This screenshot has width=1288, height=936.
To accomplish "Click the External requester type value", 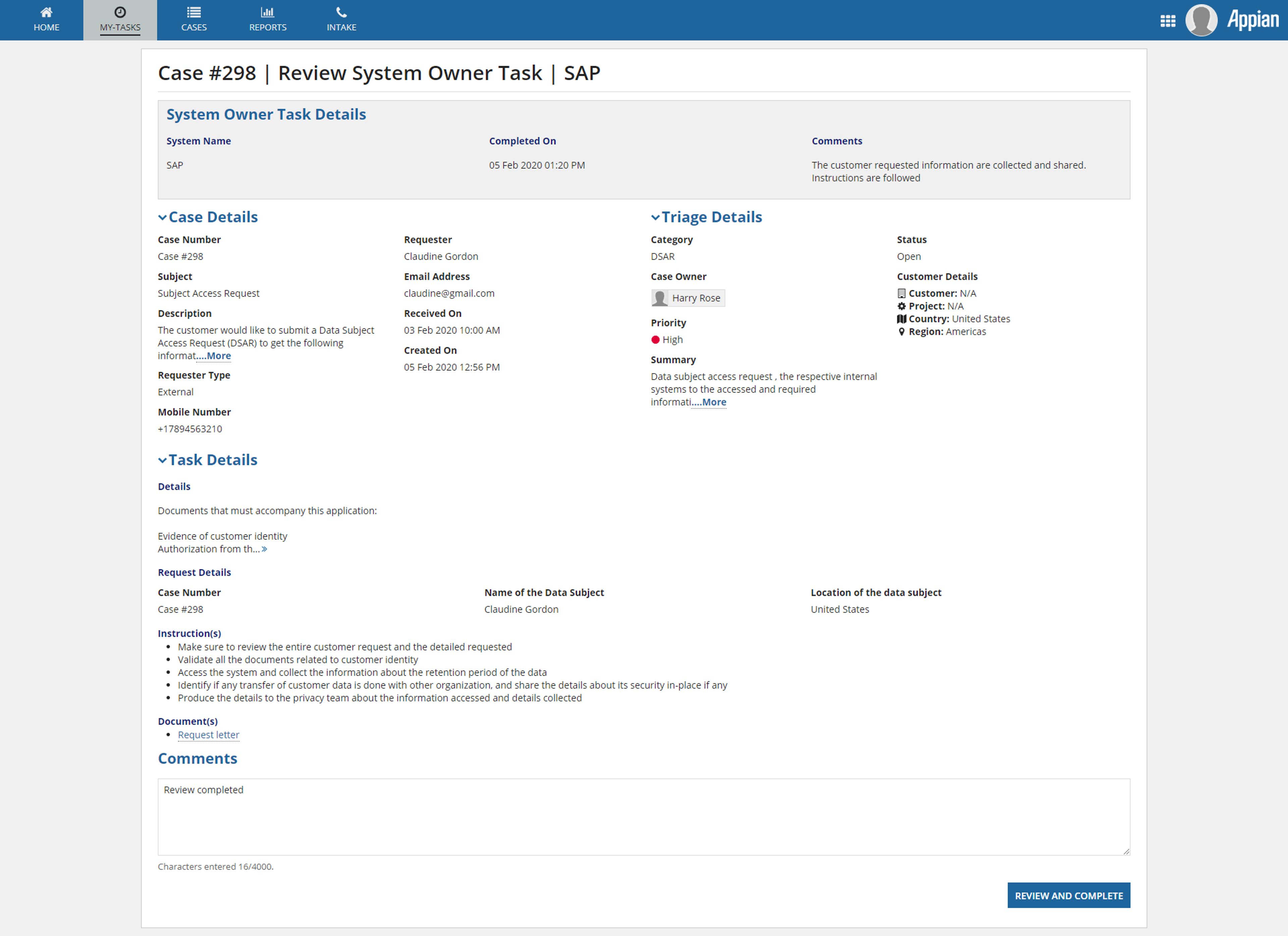I will tap(175, 393).
